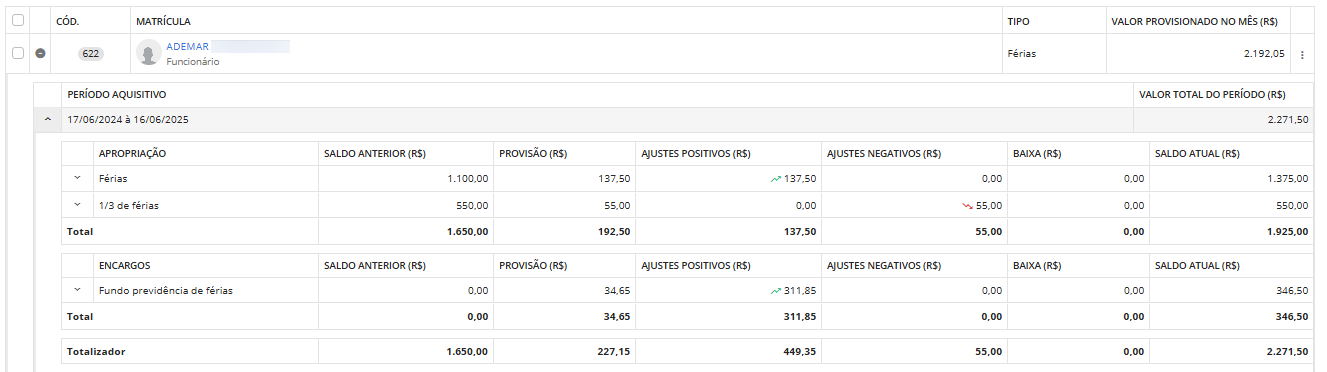Click the TIPO column header
This screenshot has height=372, width=1327.
point(1018,21)
